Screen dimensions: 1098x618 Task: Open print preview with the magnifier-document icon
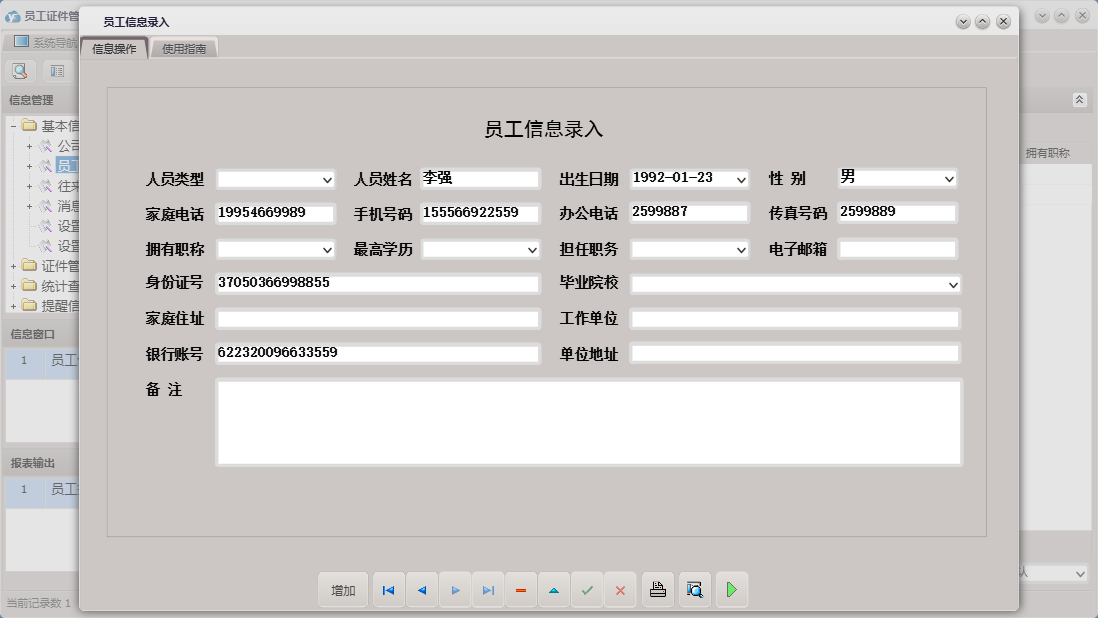tap(694, 590)
